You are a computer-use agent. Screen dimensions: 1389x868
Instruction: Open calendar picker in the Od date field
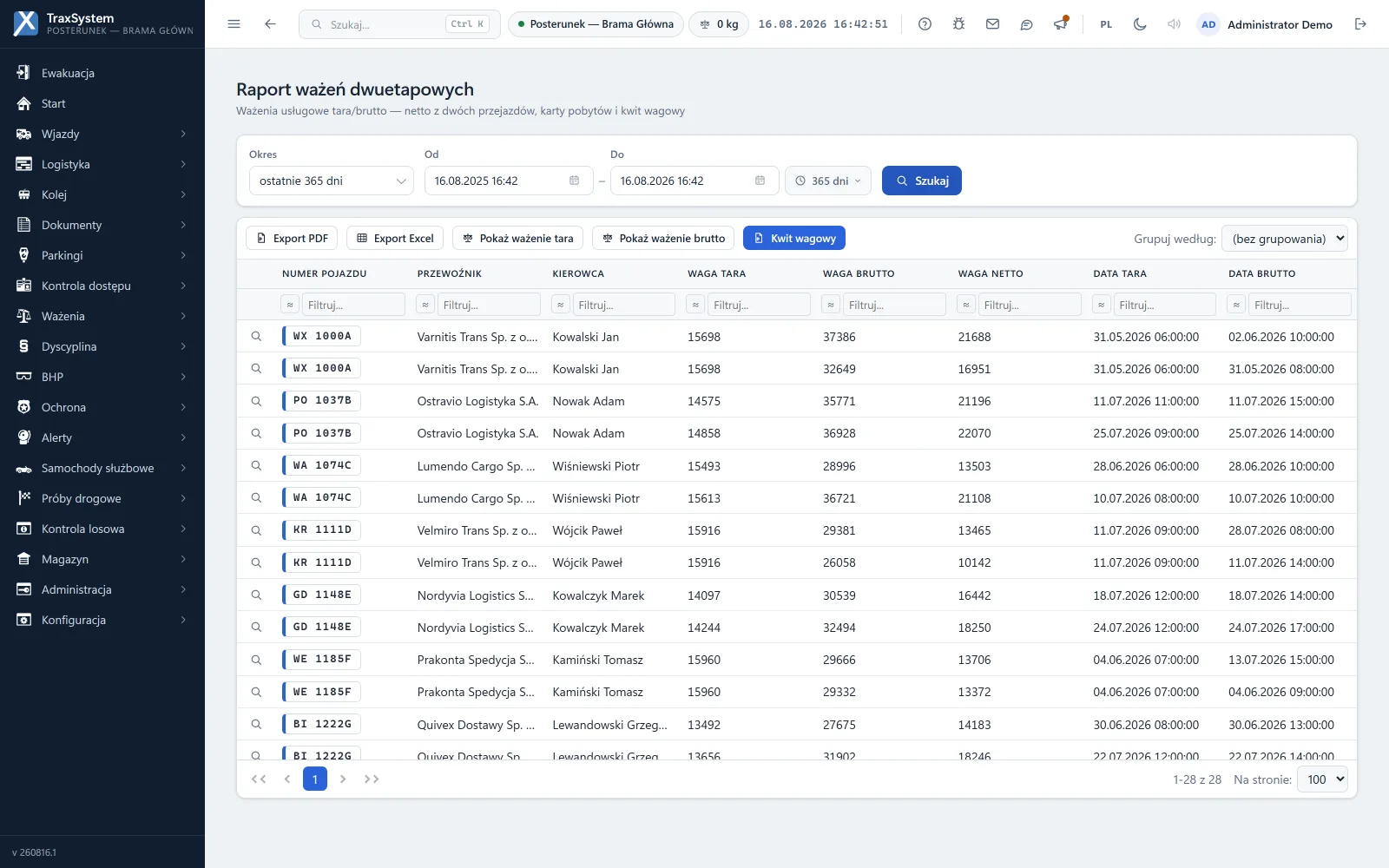point(574,181)
